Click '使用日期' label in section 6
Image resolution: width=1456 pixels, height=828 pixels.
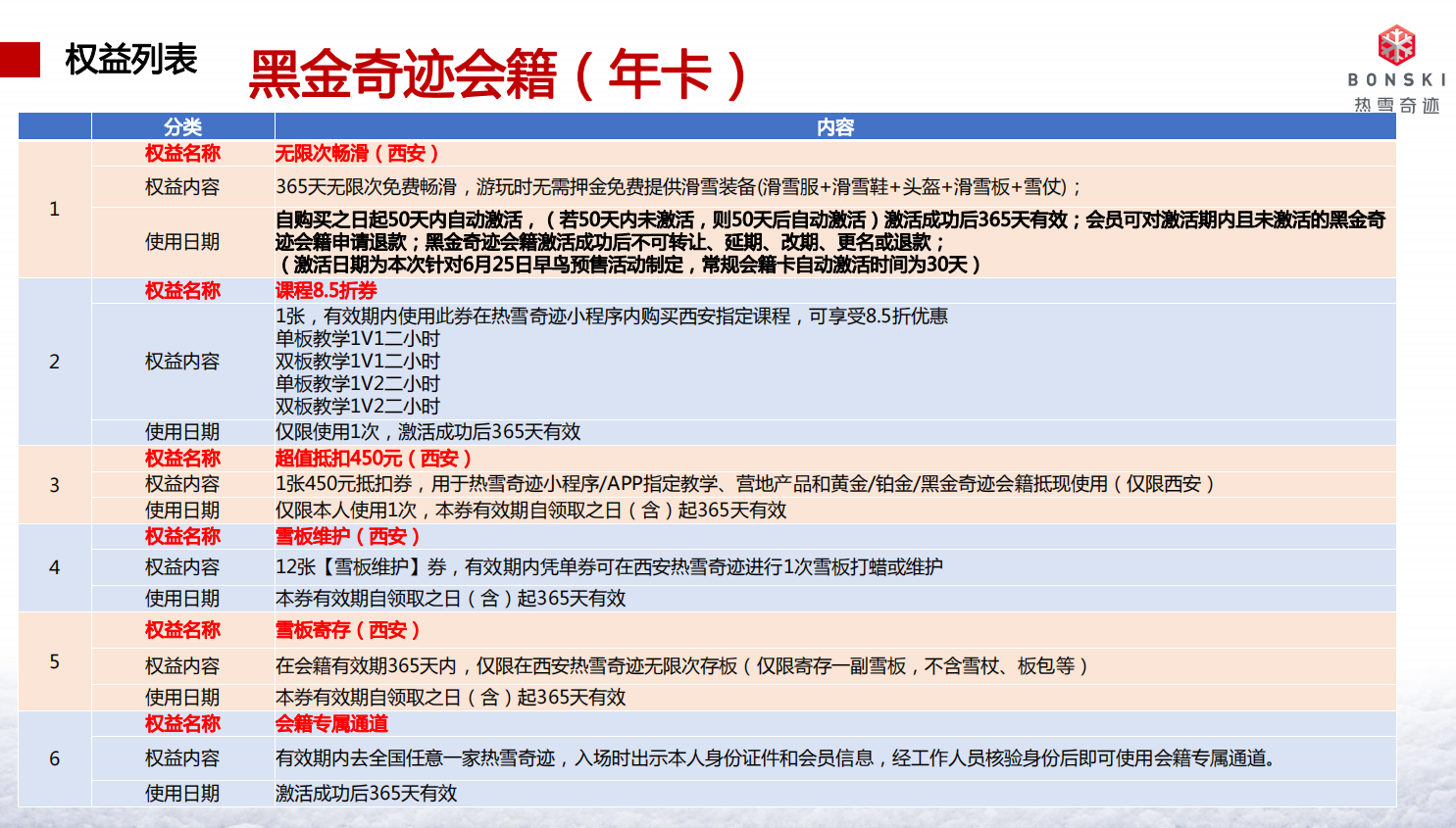pos(182,794)
